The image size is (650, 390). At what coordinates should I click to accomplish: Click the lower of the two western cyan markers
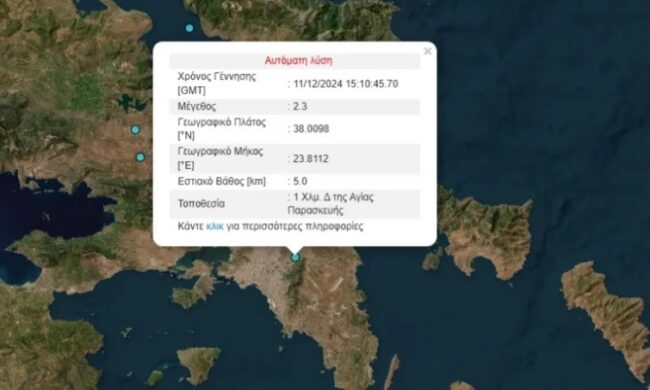pyautogui.click(x=140, y=157)
